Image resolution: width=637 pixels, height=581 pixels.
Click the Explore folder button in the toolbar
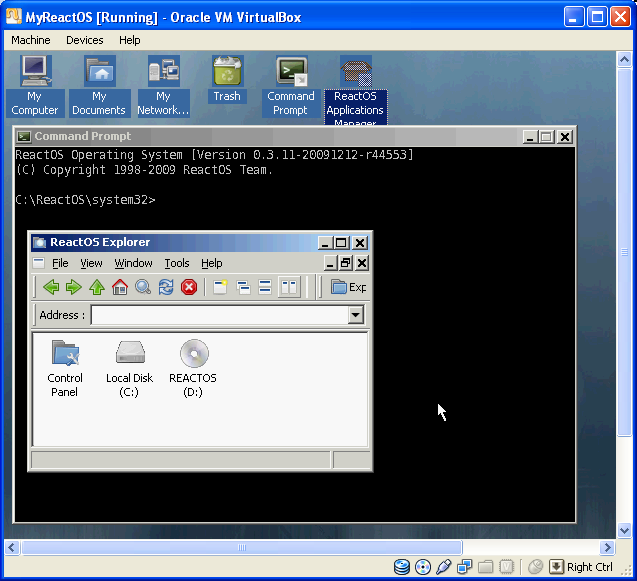348,287
